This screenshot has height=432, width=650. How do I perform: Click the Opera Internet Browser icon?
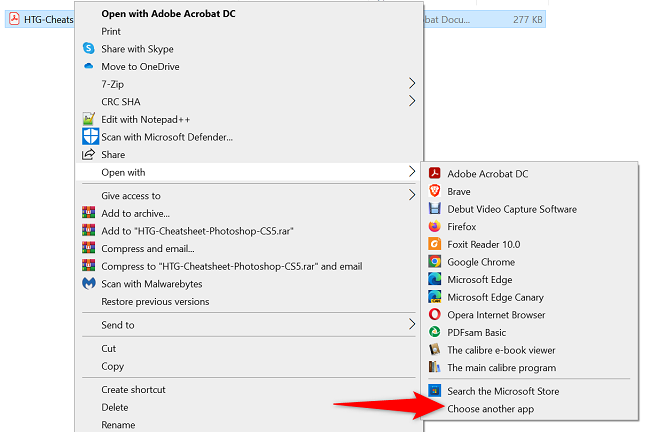434,314
